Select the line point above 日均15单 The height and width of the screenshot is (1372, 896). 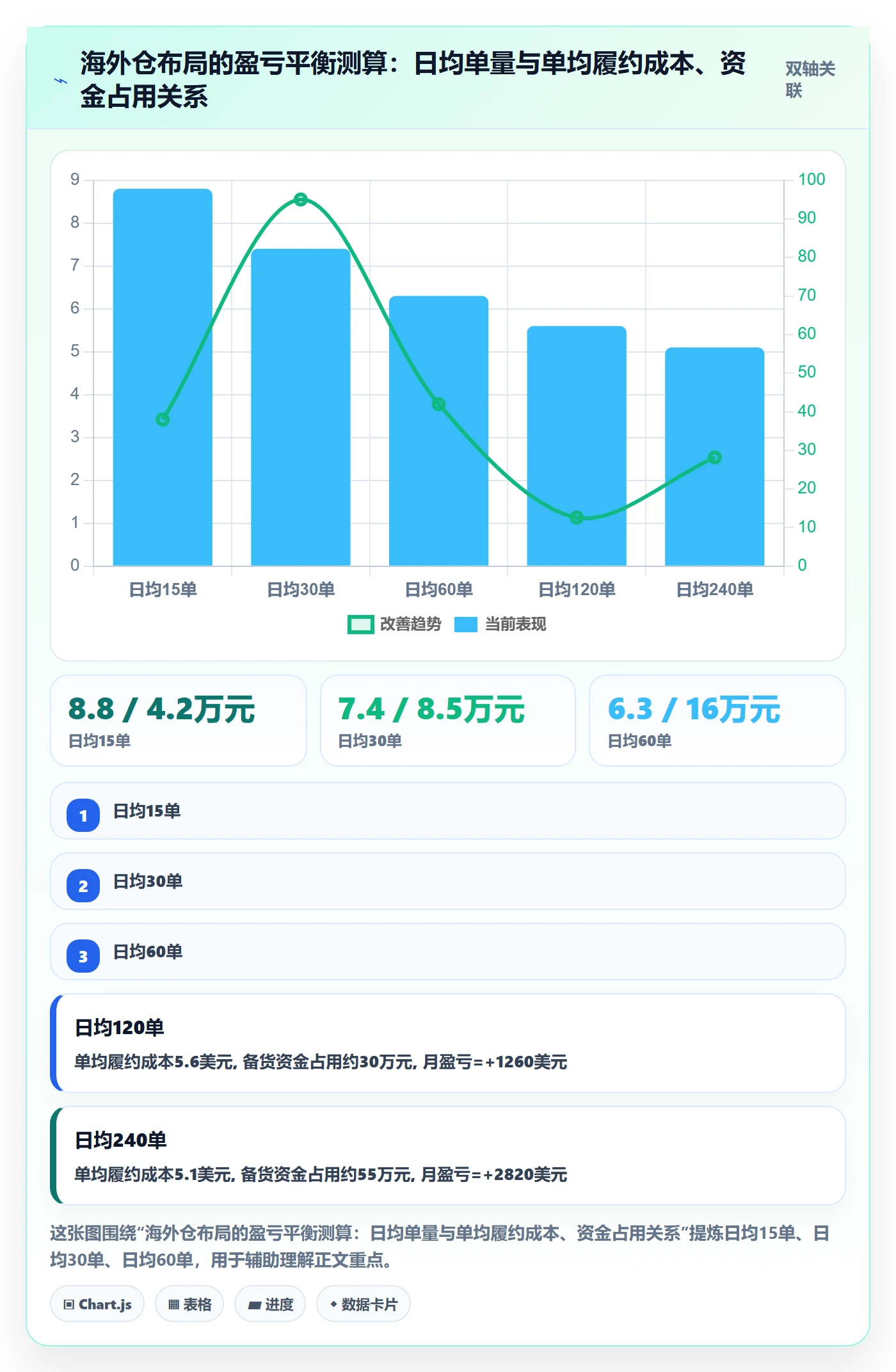(163, 419)
